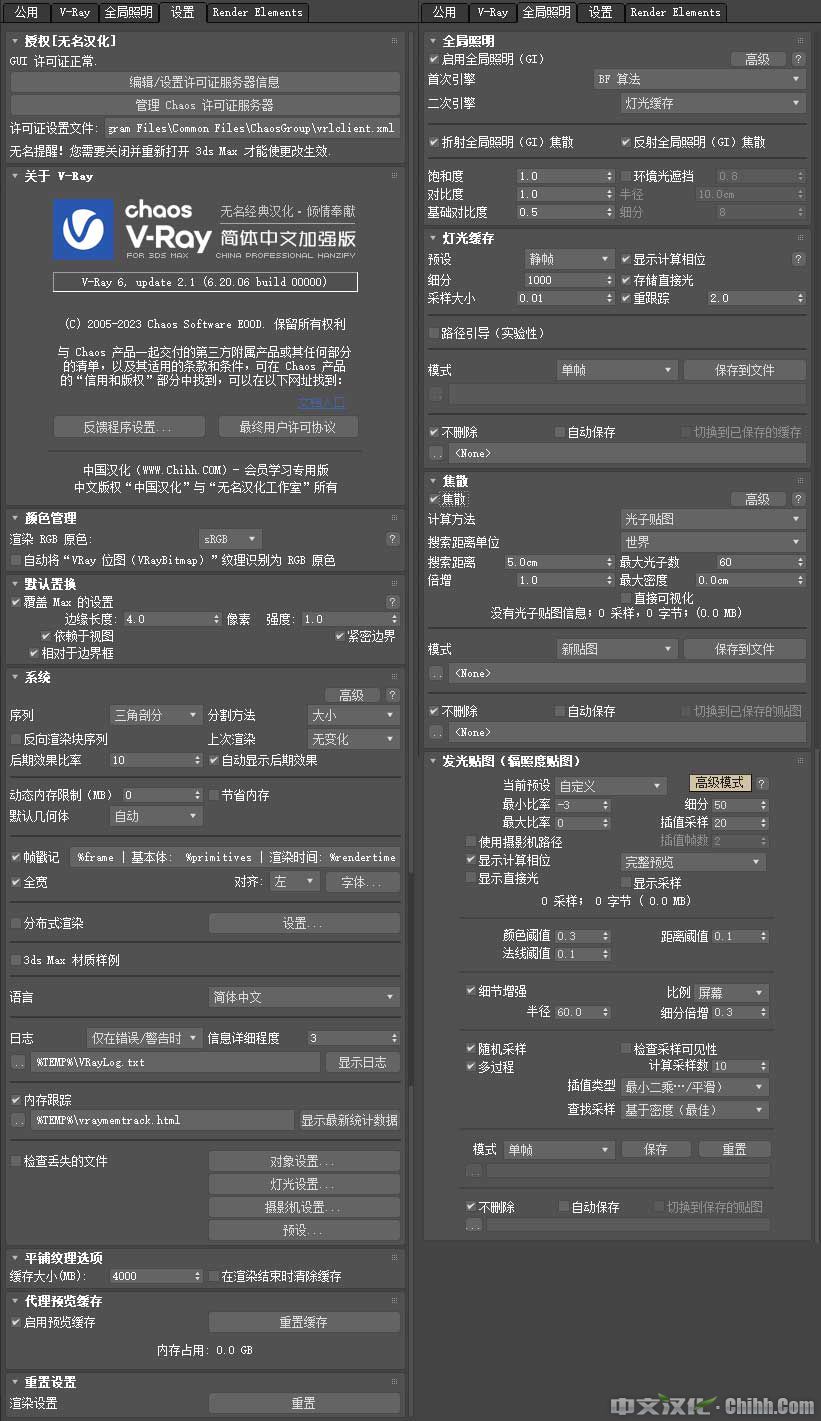
Task: Open the 首次引擎 dropdown showing BF 算法
Action: click(x=699, y=79)
